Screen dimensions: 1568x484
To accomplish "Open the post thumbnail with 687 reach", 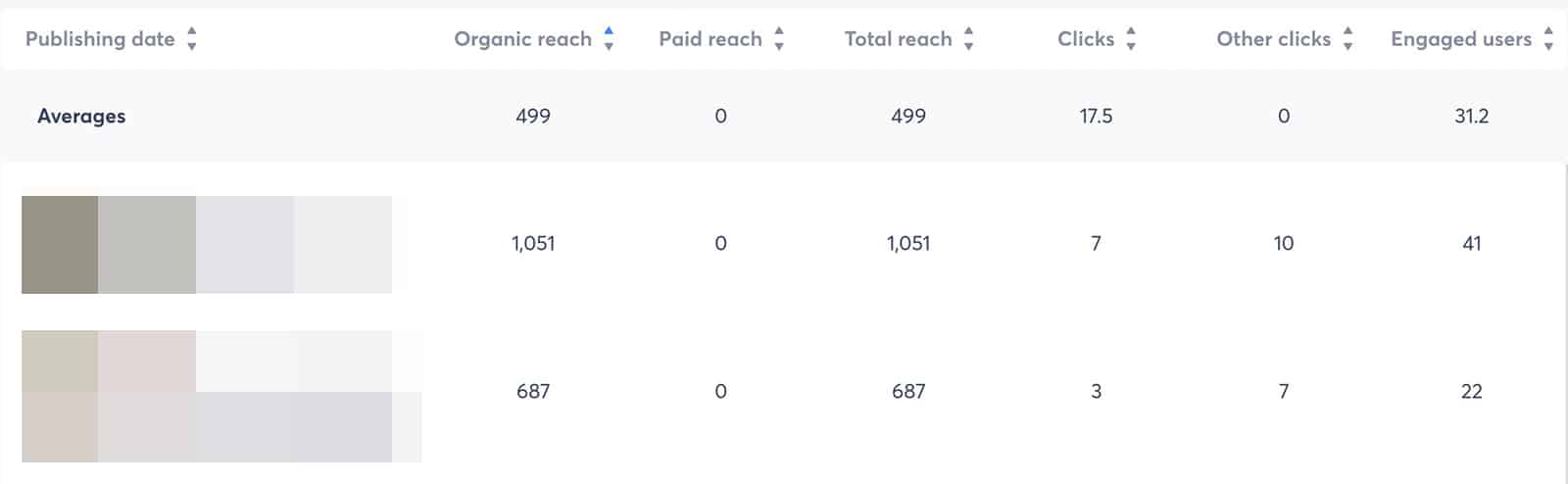I will [x=220, y=396].
